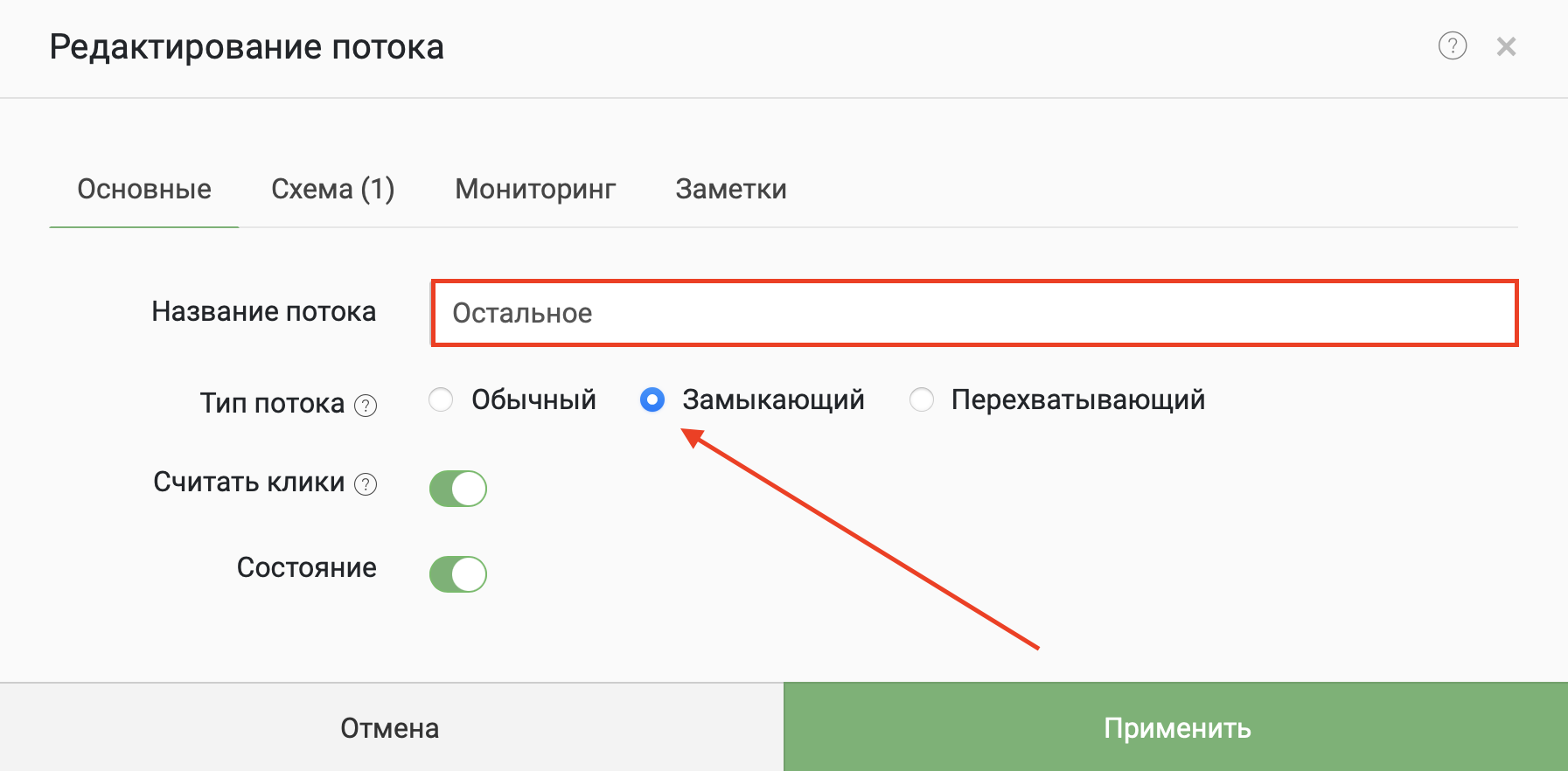This screenshot has height=771, width=1568.
Task: Click the green Применить button
Action: (1176, 727)
